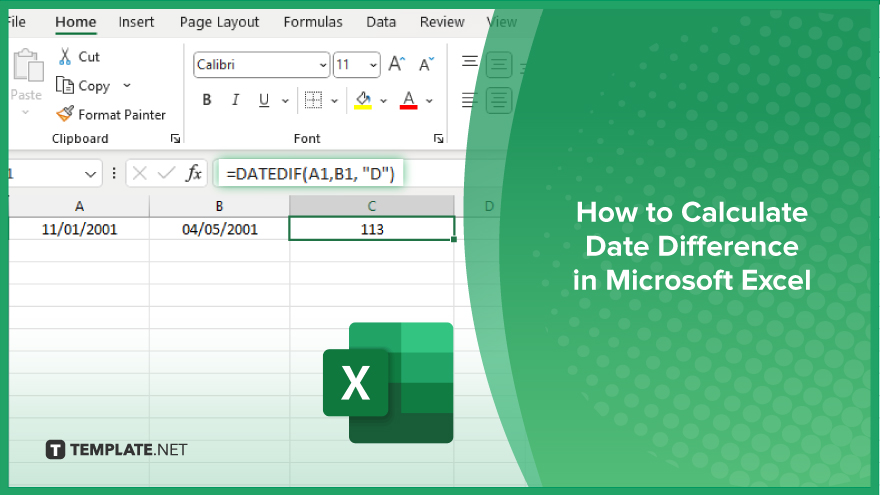
Task: Switch to the Insert tab
Action: pos(136,22)
